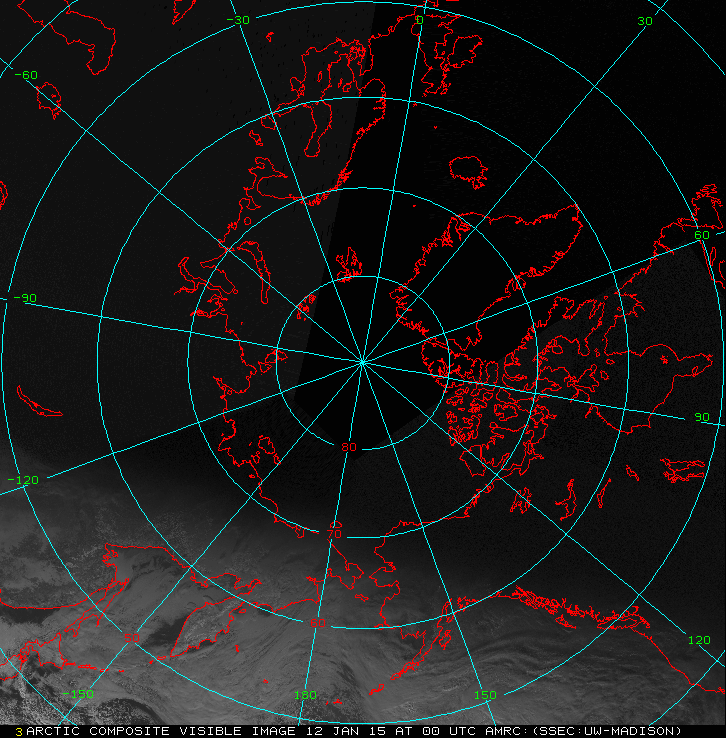Click the green 150 longitude label

pyautogui.click(x=485, y=695)
